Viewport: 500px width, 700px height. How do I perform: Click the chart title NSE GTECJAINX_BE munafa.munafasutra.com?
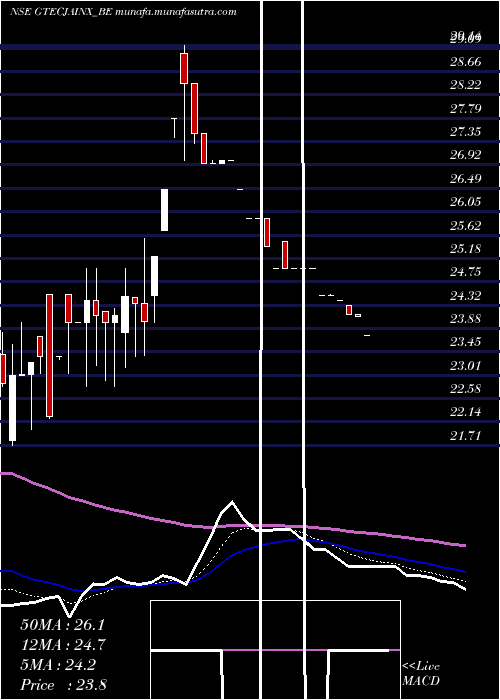click(x=123, y=12)
